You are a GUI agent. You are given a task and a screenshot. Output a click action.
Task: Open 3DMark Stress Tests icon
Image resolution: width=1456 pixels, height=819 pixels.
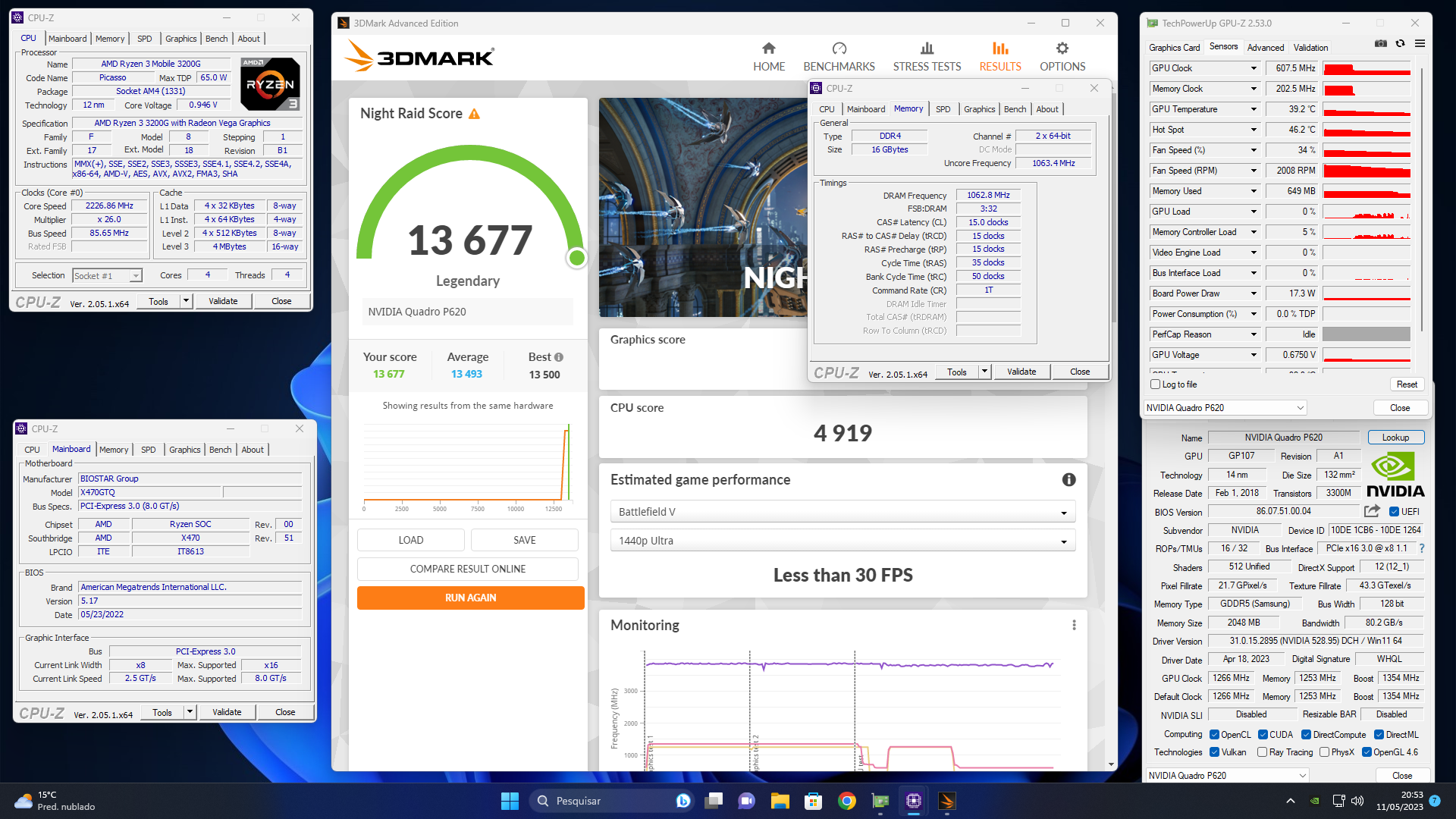pos(927,49)
